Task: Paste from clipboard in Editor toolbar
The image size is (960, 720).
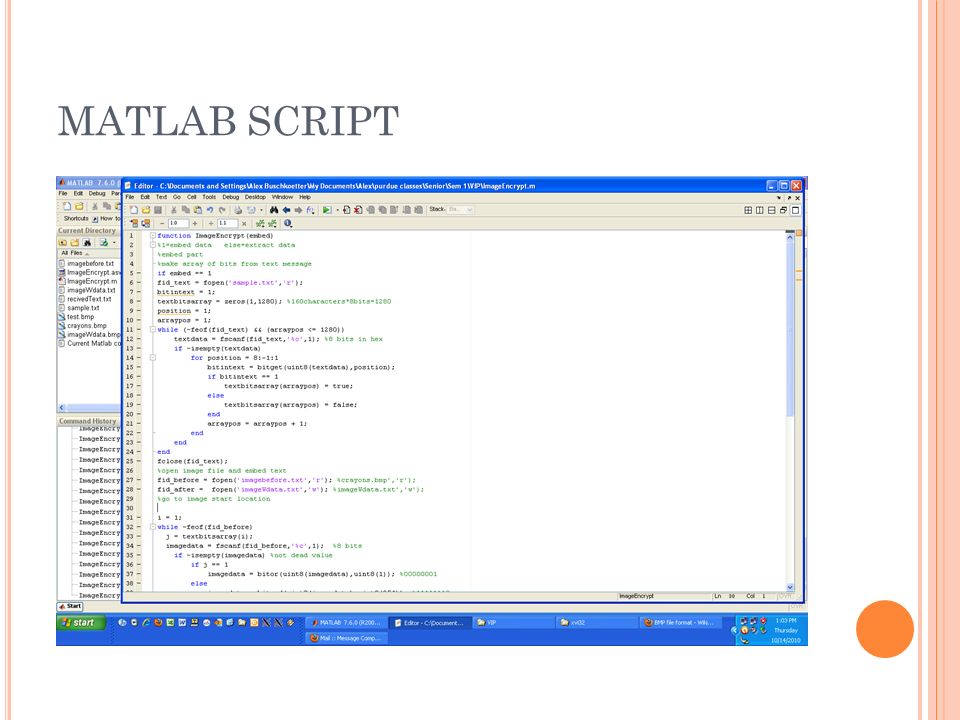Action: click(x=197, y=210)
